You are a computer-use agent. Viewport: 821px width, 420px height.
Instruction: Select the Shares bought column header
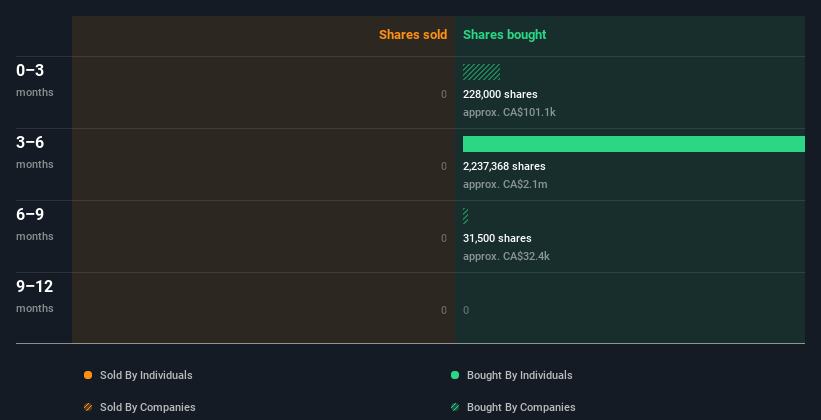(504, 35)
